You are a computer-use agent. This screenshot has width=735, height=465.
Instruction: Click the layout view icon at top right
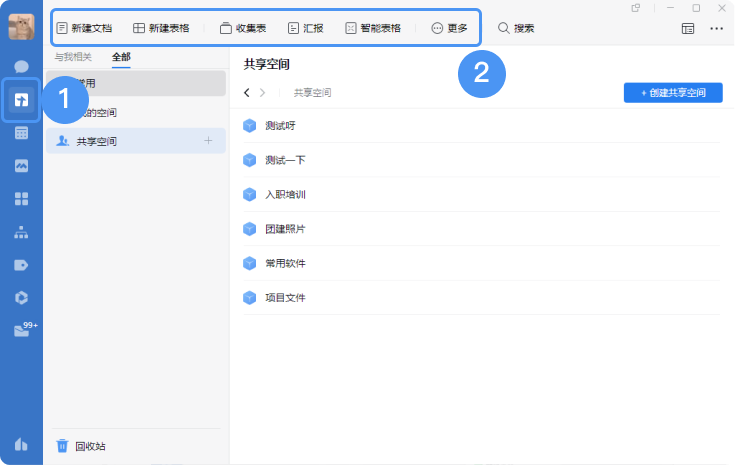(688, 28)
